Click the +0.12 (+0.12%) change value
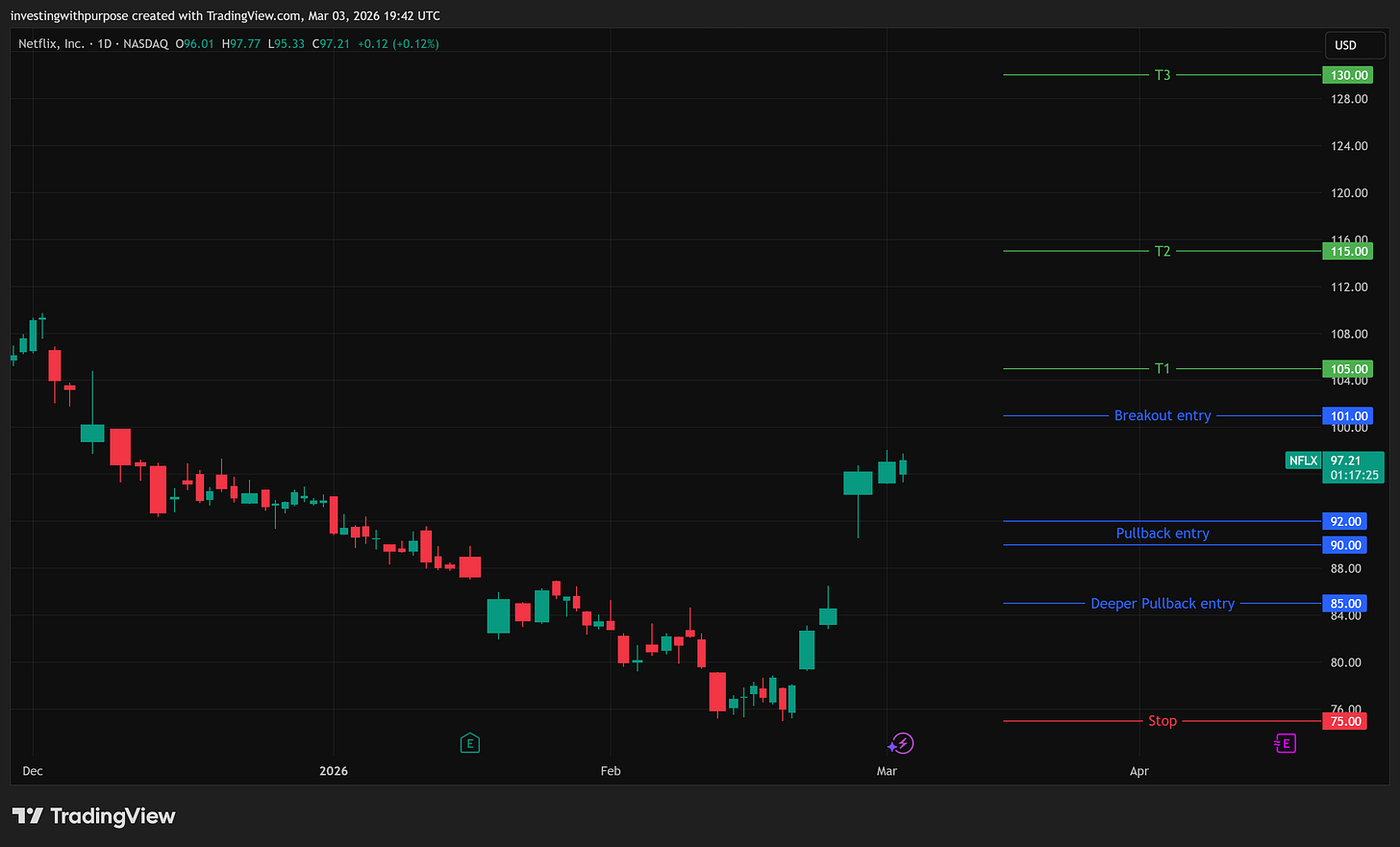Screen dimensions: 1400x847 (x=398, y=44)
